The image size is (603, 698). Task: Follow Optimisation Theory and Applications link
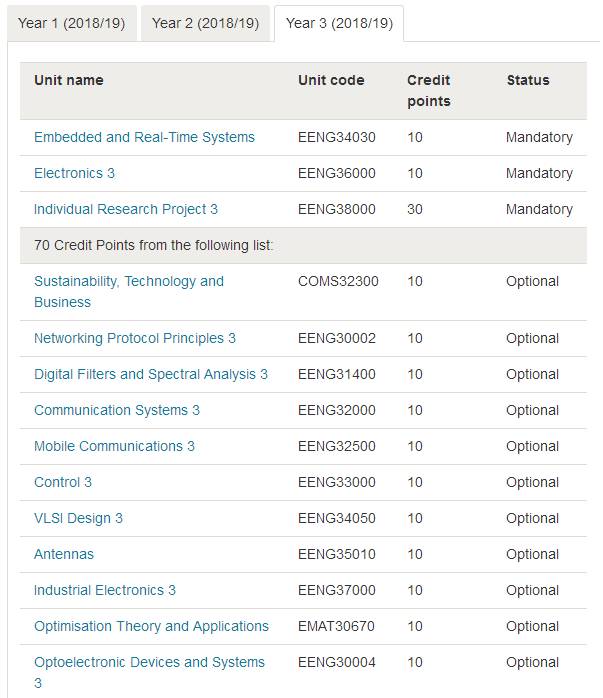(151, 627)
